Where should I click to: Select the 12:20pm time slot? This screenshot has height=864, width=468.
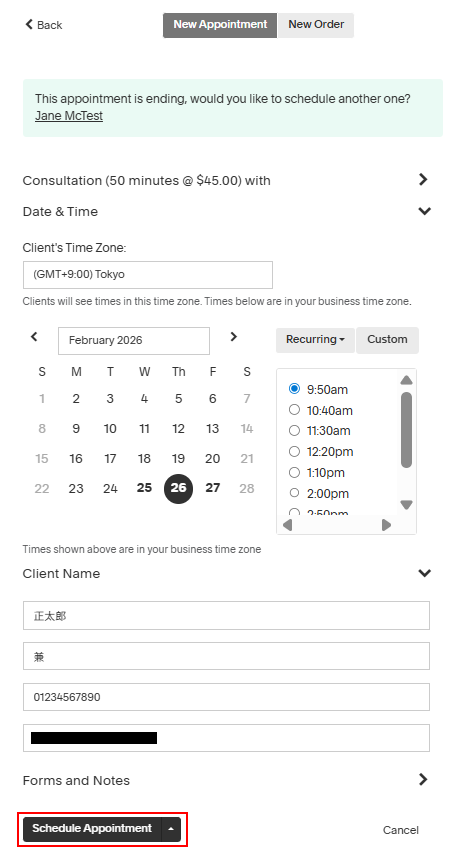294,451
